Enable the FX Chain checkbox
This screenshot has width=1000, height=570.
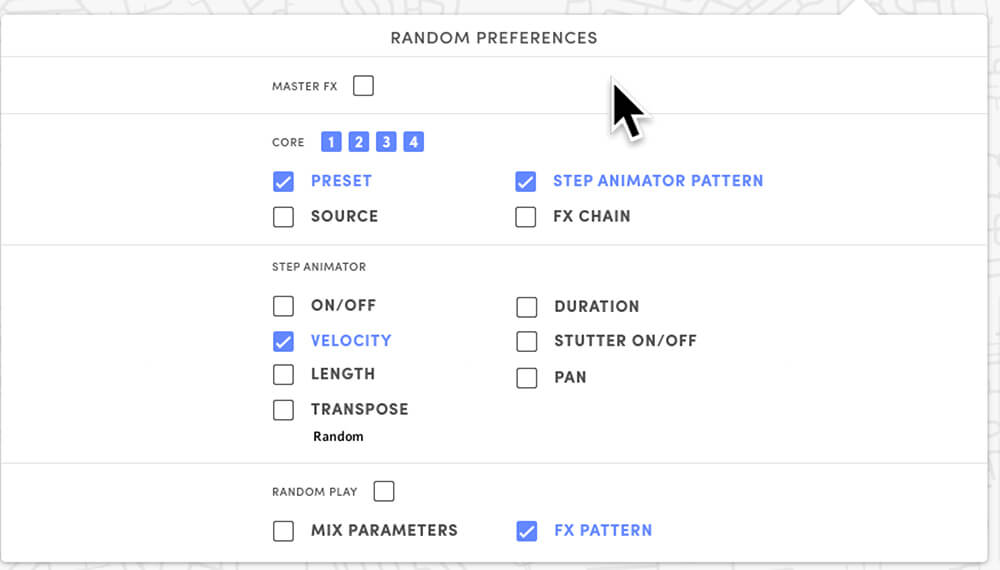point(526,217)
